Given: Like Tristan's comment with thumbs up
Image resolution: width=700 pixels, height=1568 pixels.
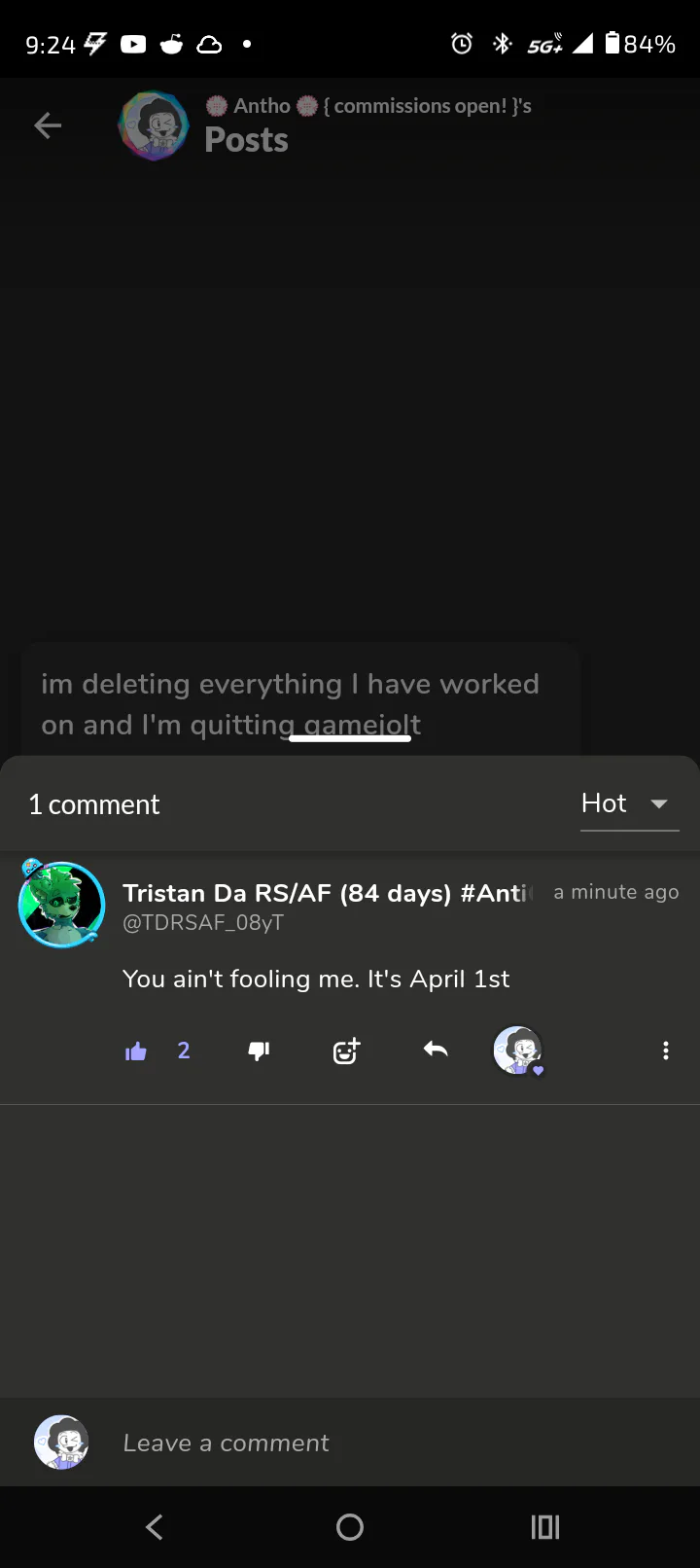Looking at the screenshot, I should [136, 1051].
